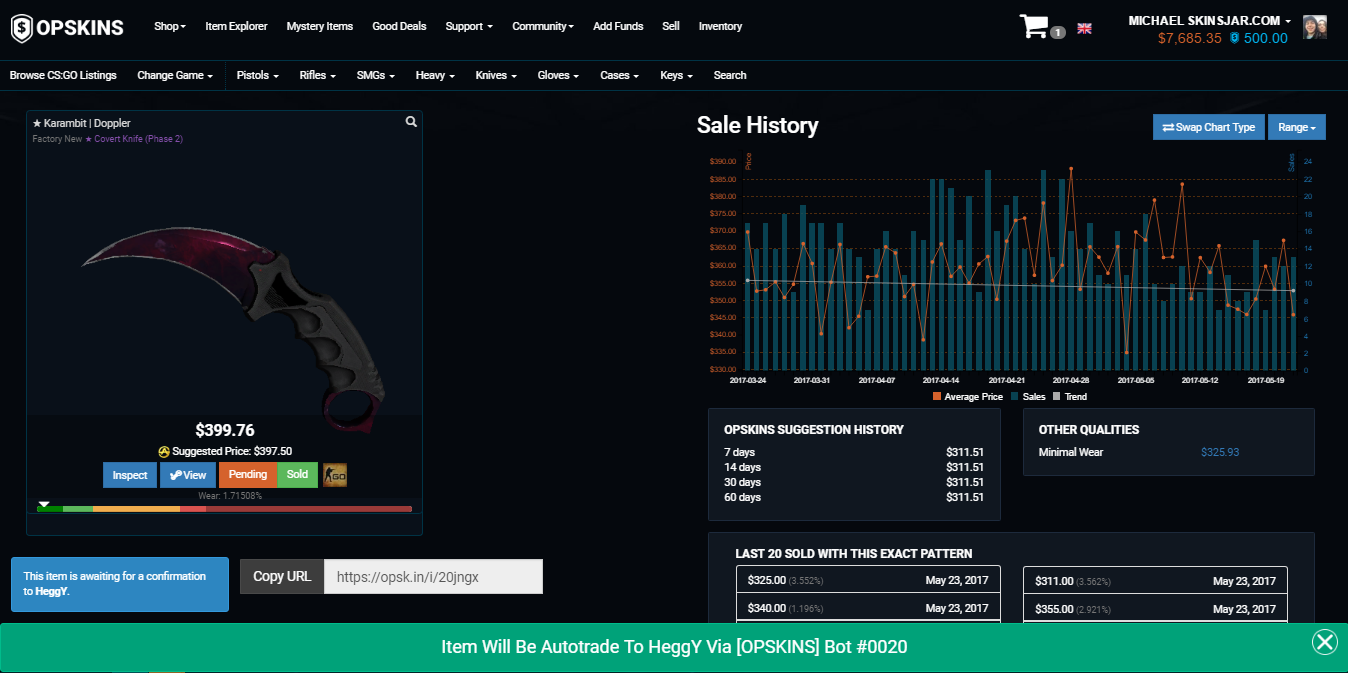Click the opsk.in URL field
This screenshot has width=1348, height=673.
pyautogui.click(x=433, y=576)
